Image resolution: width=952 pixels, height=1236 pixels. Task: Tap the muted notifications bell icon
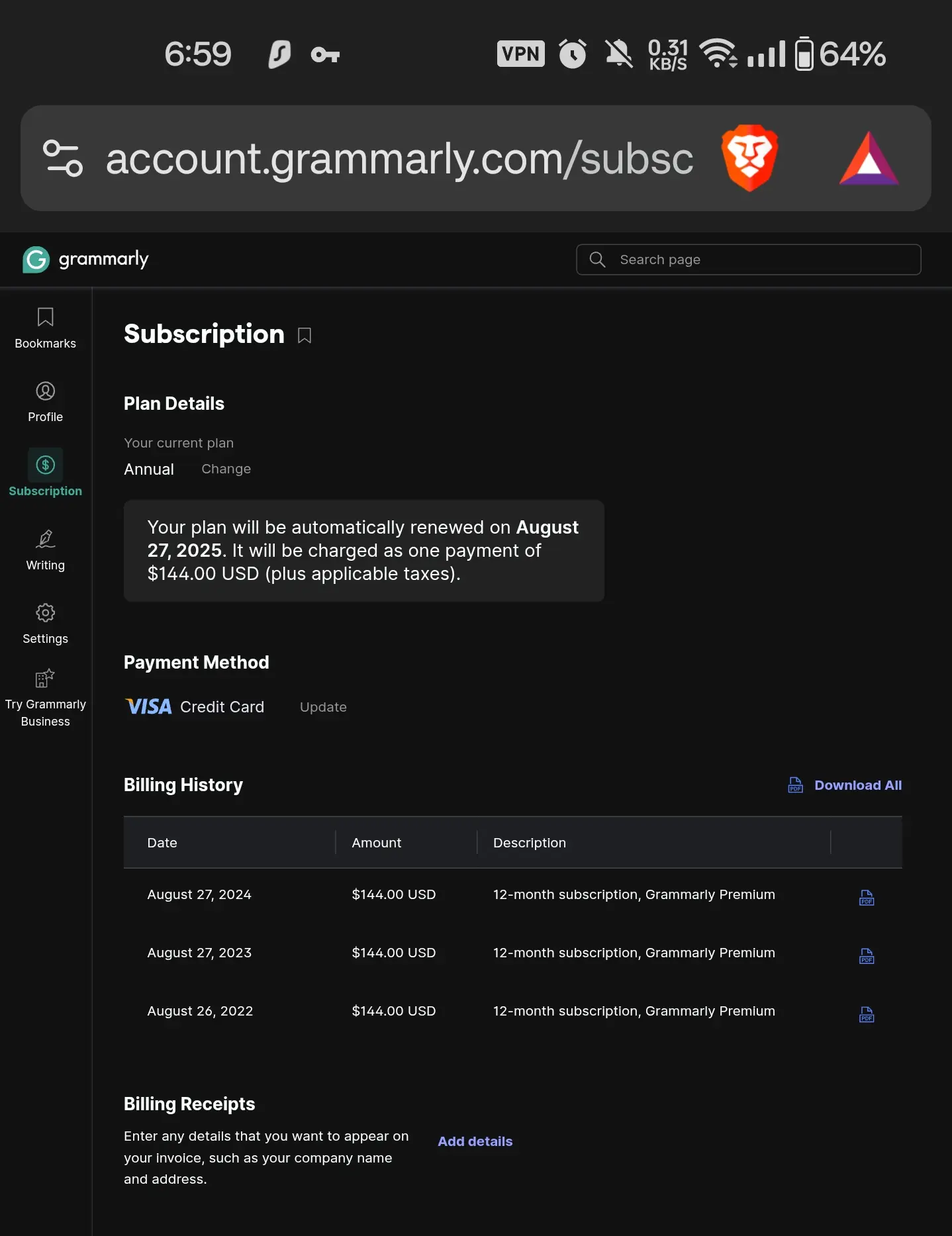click(x=619, y=54)
